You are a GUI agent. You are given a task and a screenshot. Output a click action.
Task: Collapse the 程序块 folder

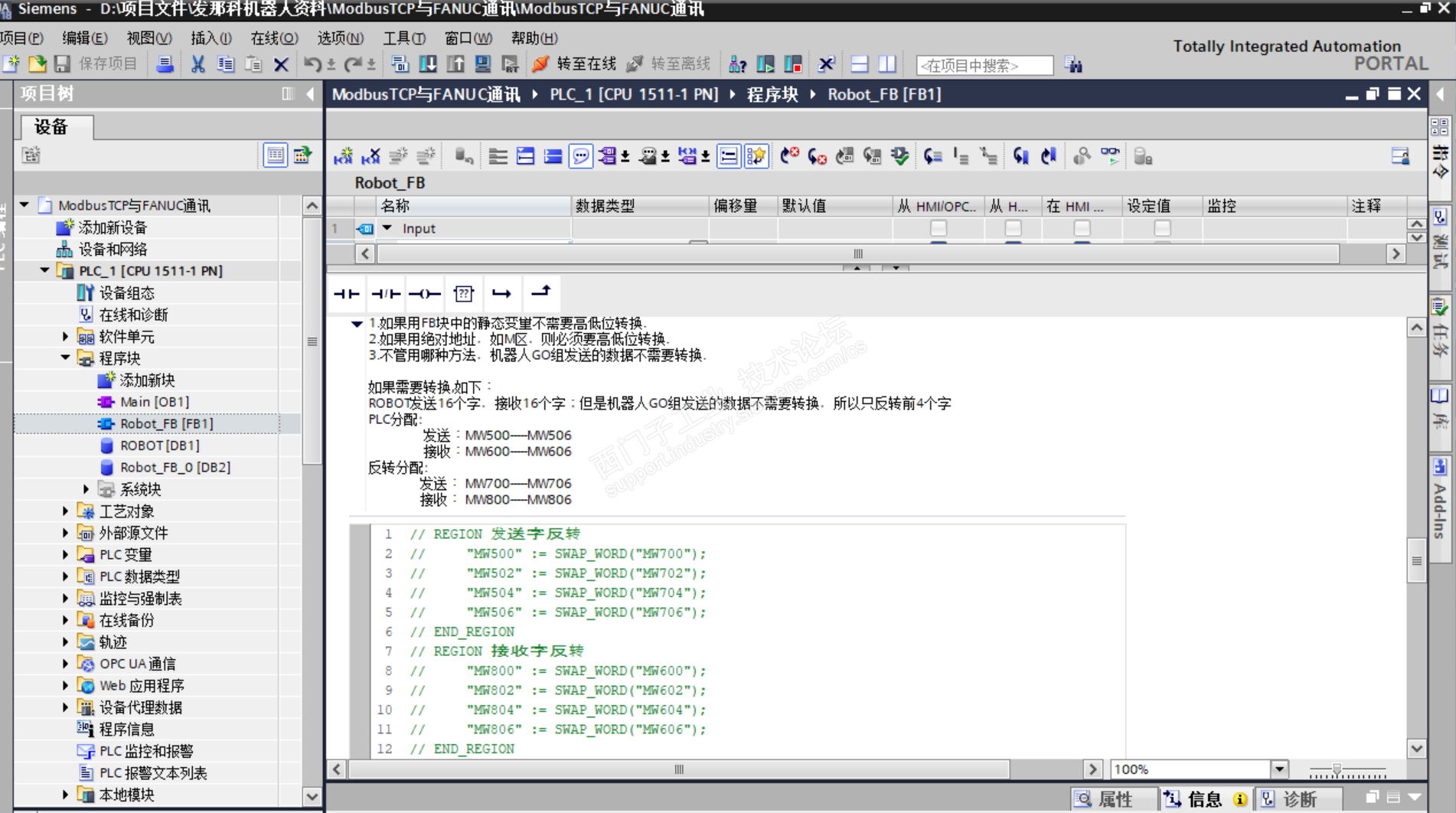pyautogui.click(x=66, y=358)
